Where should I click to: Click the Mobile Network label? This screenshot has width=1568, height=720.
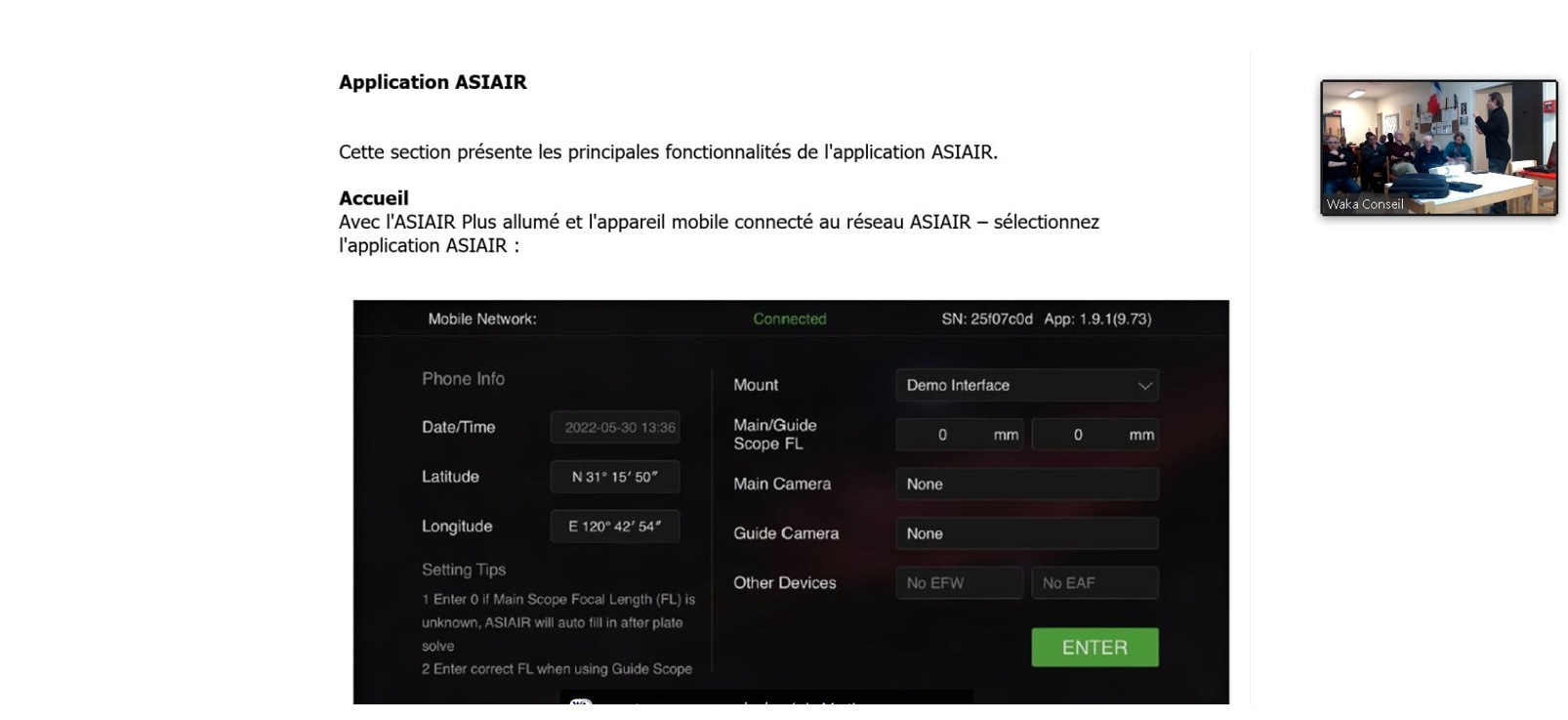482,319
